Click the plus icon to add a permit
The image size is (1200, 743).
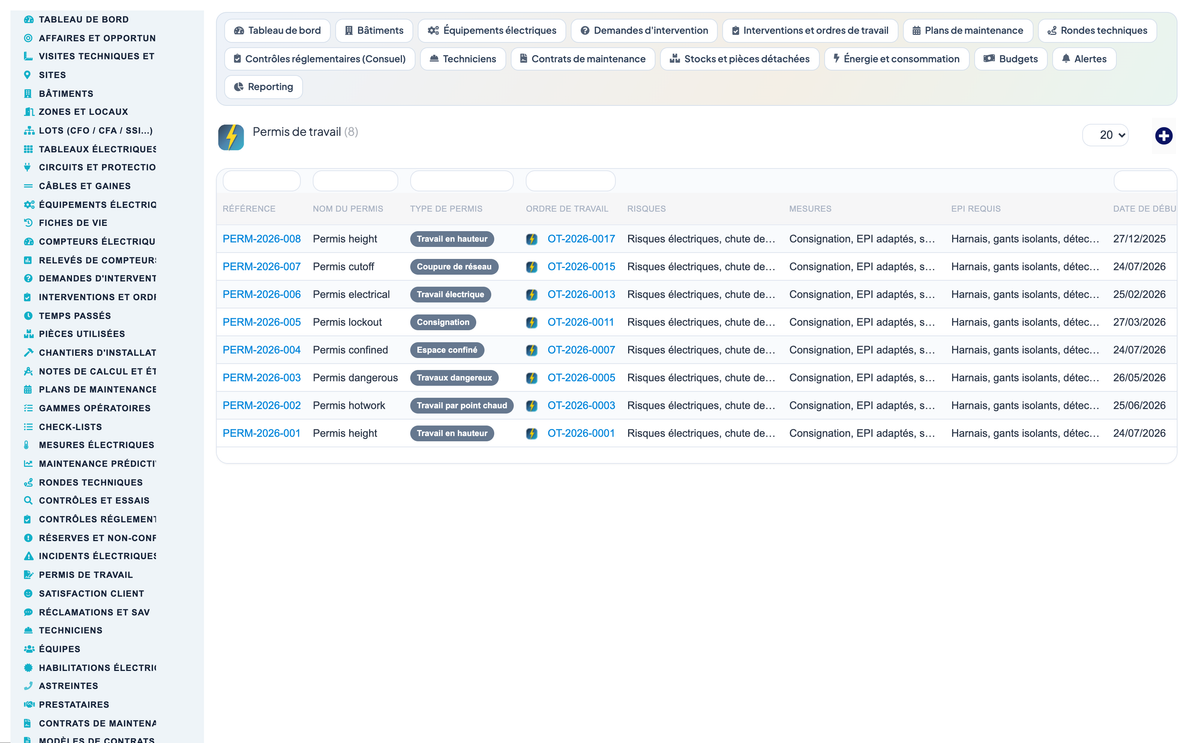1163,135
